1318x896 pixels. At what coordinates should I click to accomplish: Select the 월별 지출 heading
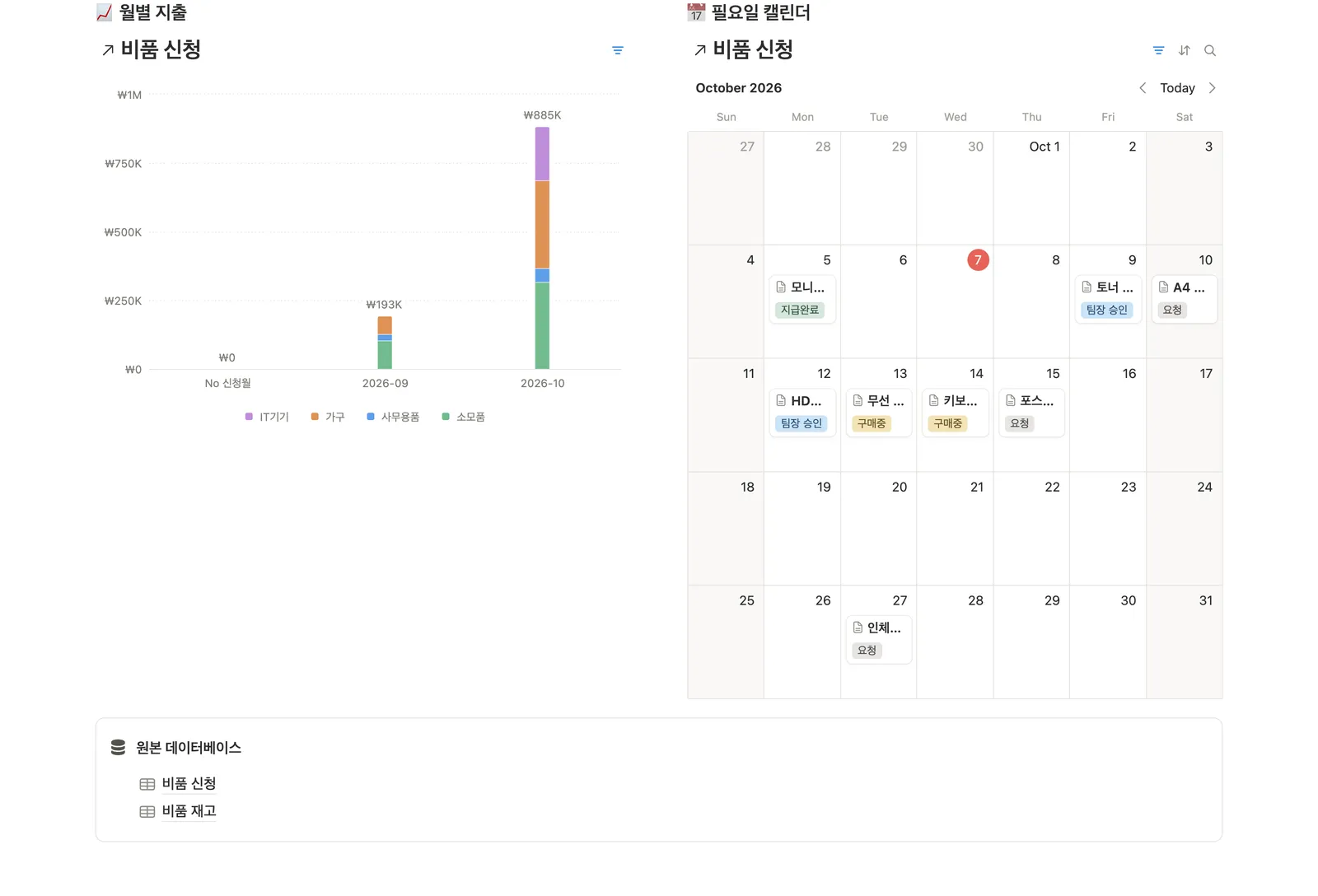click(x=152, y=12)
